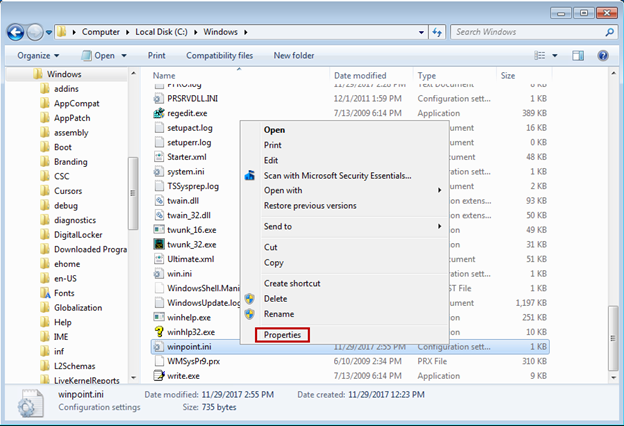Click the Change your view icon
Image resolution: width=624 pixels, height=426 pixels.
tap(540, 56)
